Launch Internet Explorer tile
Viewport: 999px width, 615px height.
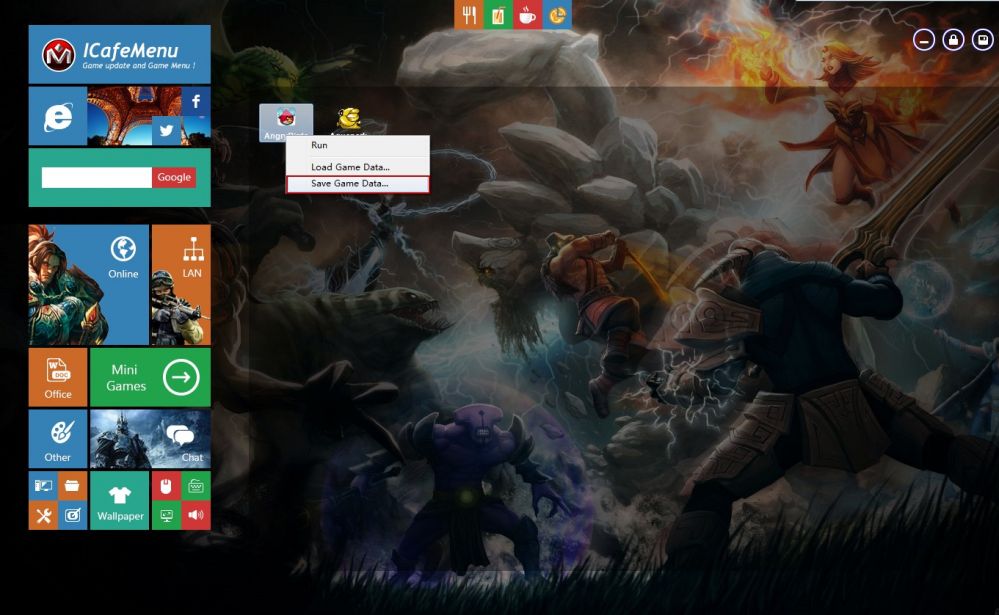[x=58, y=117]
